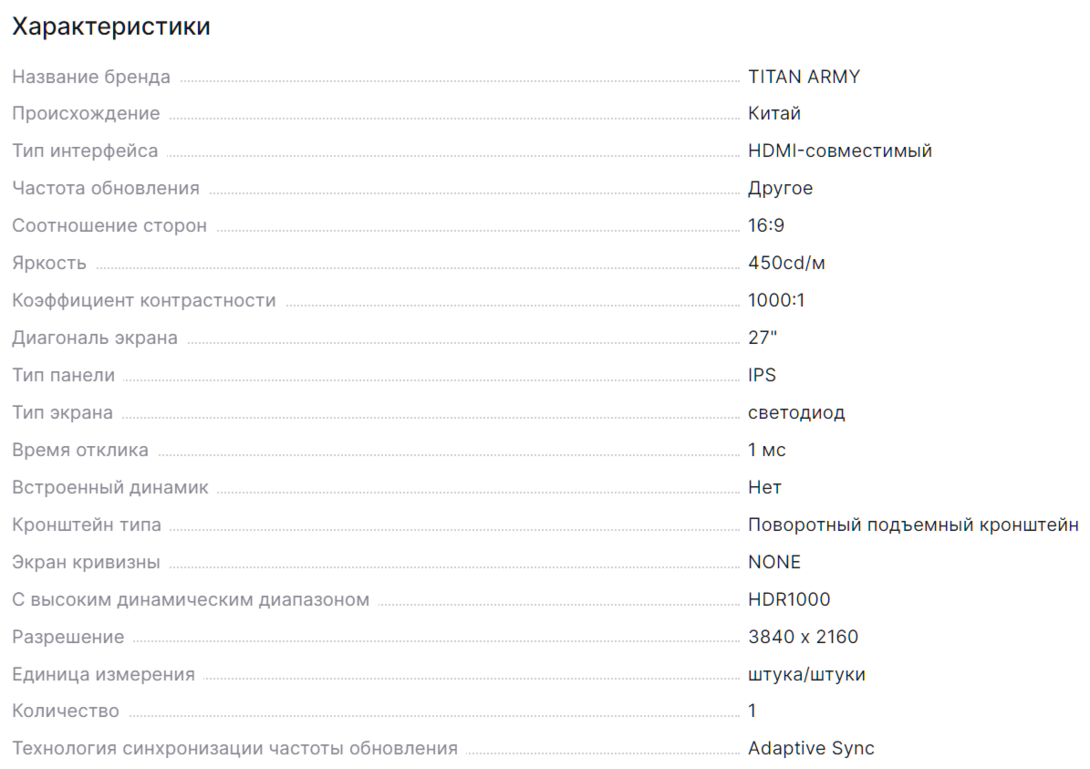Click the 16:9 aspect ratio value
The height and width of the screenshot is (769, 1090).
point(766,225)
